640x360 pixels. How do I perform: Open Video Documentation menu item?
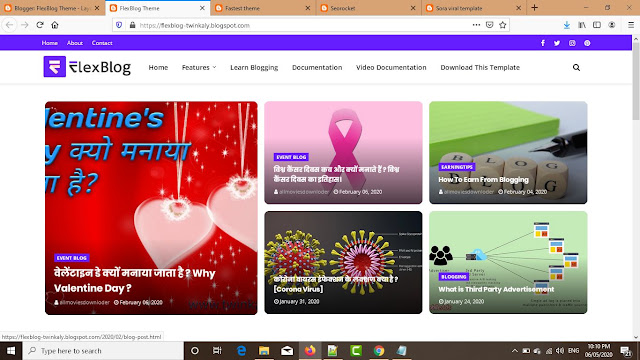click(391, 67)
